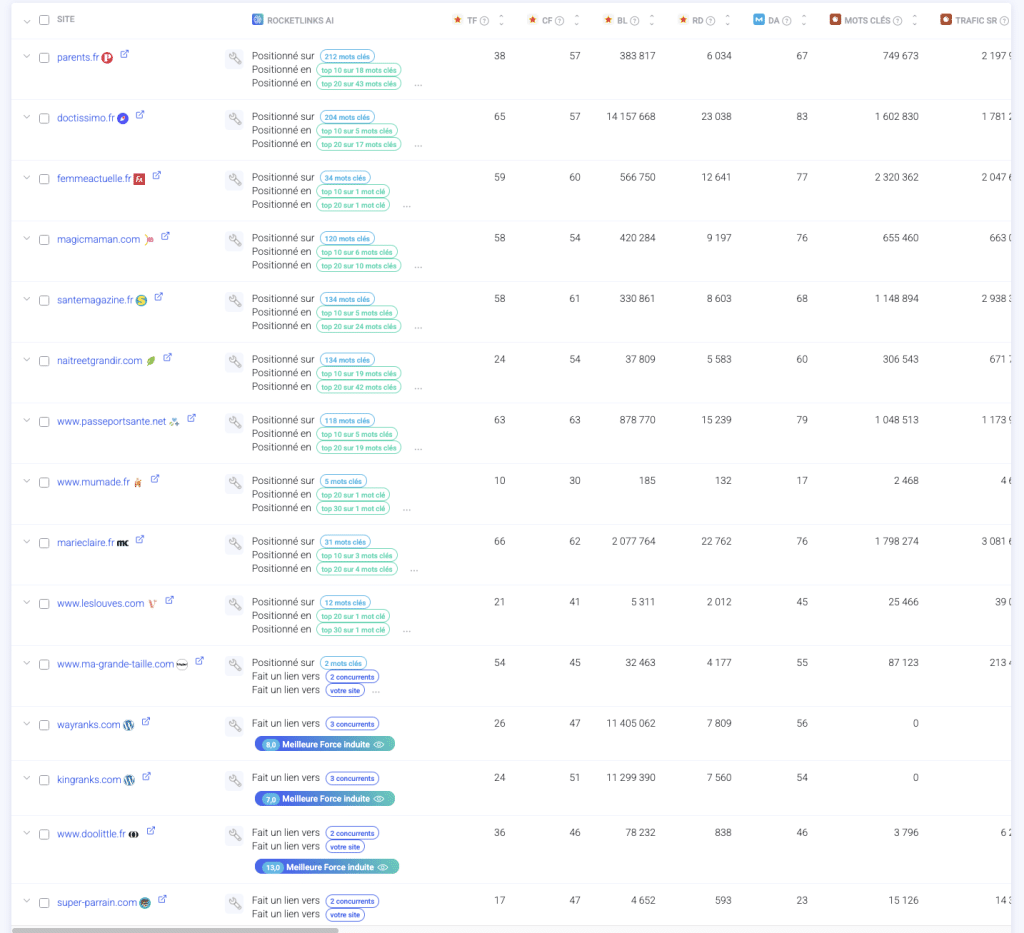This screenshot has width=1024, height=933.
Task: Click the wrench tool icon for doctissimo.fr
Action: click(234, 119)
